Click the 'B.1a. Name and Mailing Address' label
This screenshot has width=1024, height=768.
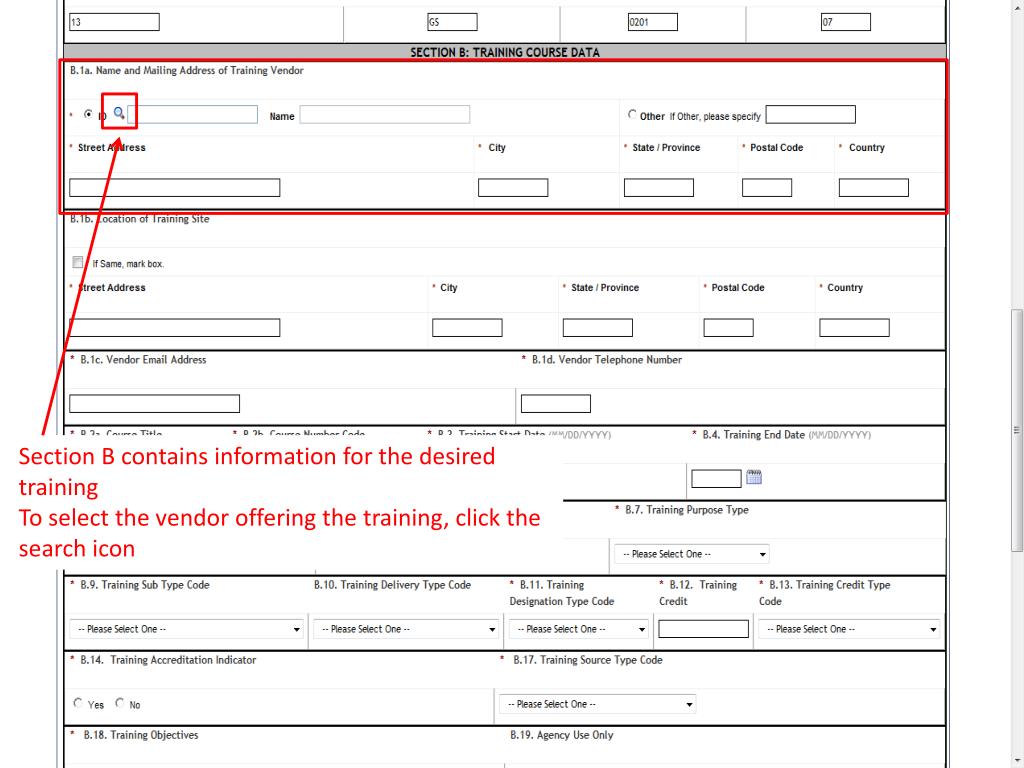click(187, 71)
